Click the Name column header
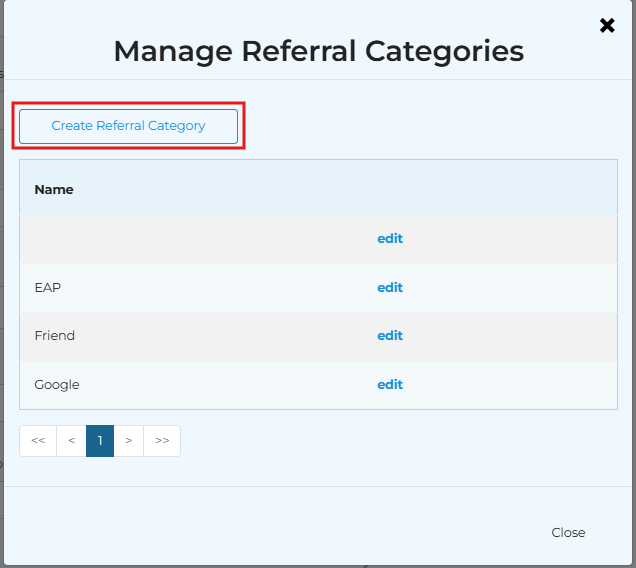The image size is (636, 568). click(54, 189)
